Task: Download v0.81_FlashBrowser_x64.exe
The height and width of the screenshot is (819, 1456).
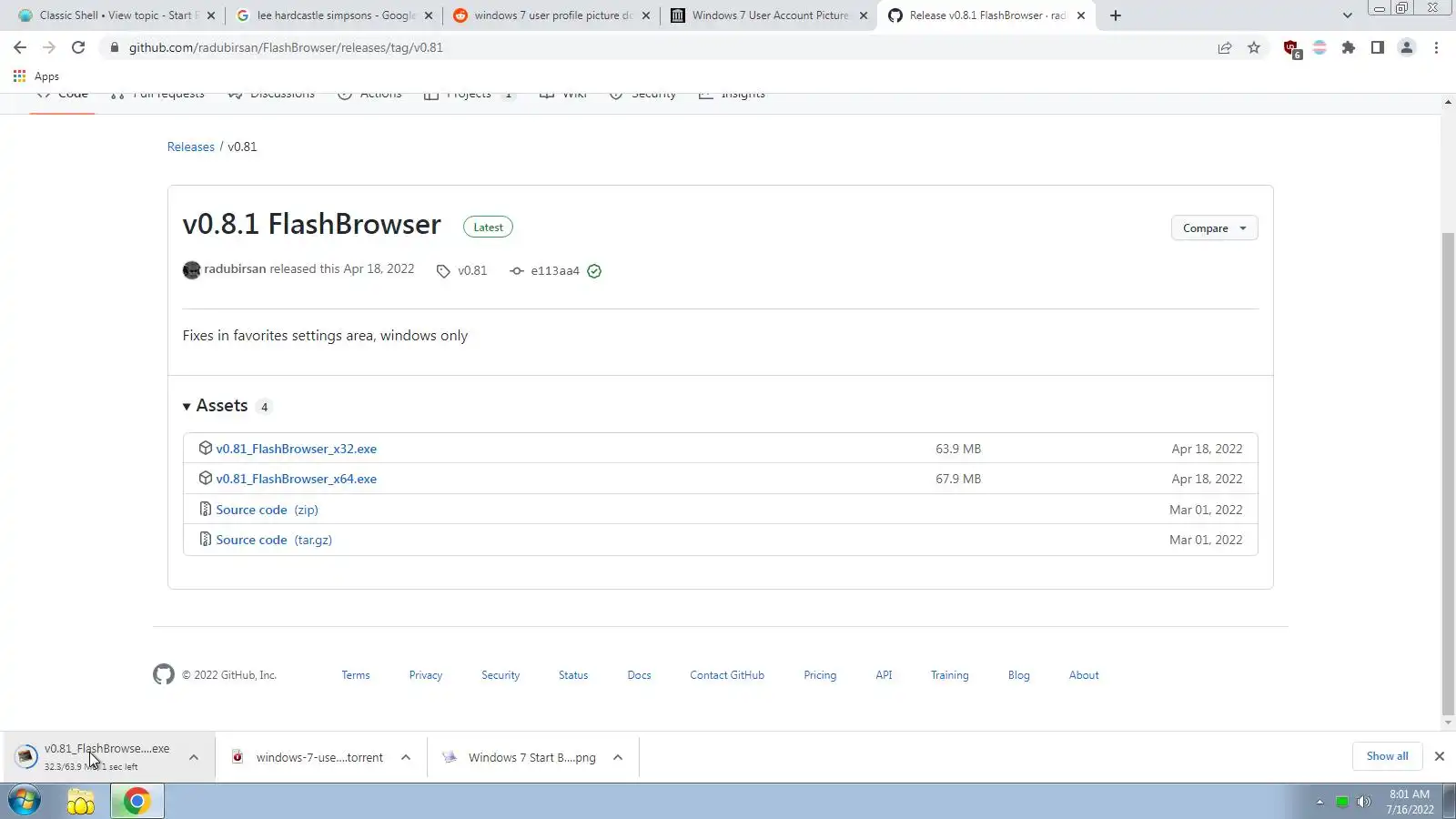Action: click(x=297, y=479)
